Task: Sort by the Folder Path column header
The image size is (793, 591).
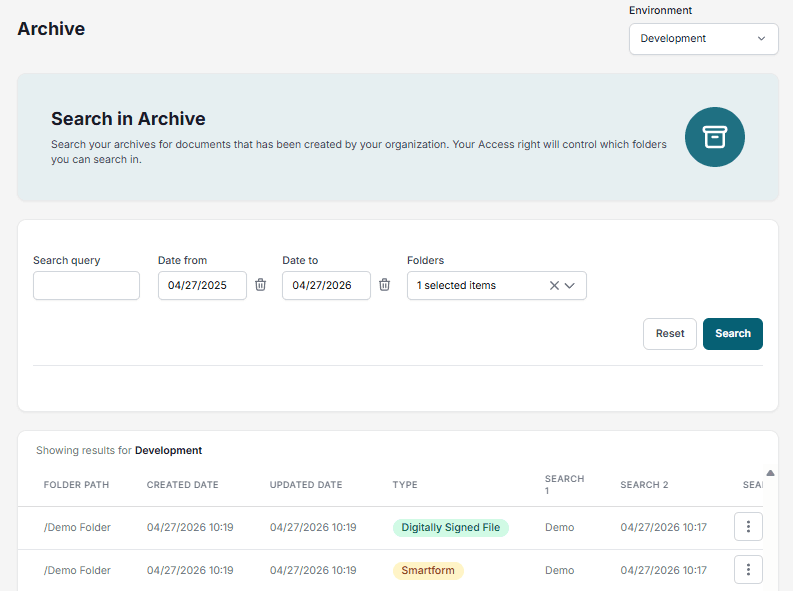Action: (76, 485)
